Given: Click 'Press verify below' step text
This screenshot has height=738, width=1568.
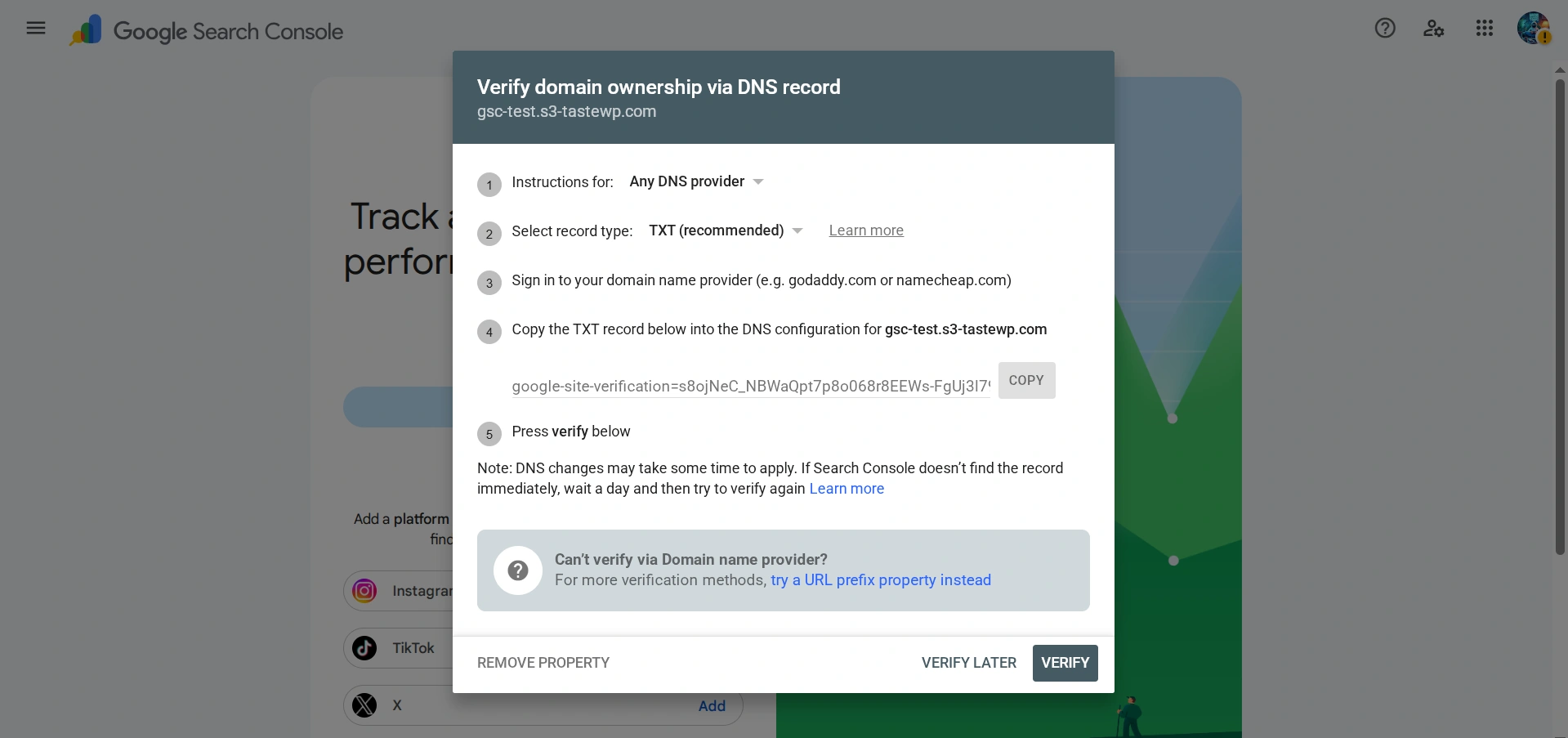Looking at the screenshot, I should [x=571, y=432].
